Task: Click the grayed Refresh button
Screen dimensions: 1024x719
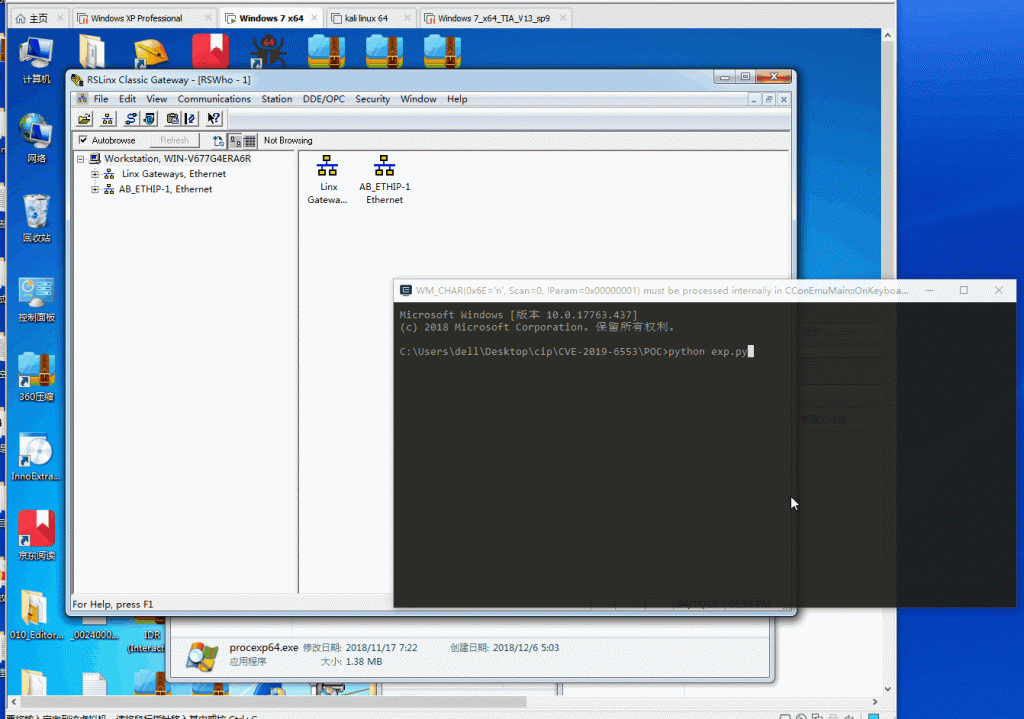Action: tap(174, 141)
